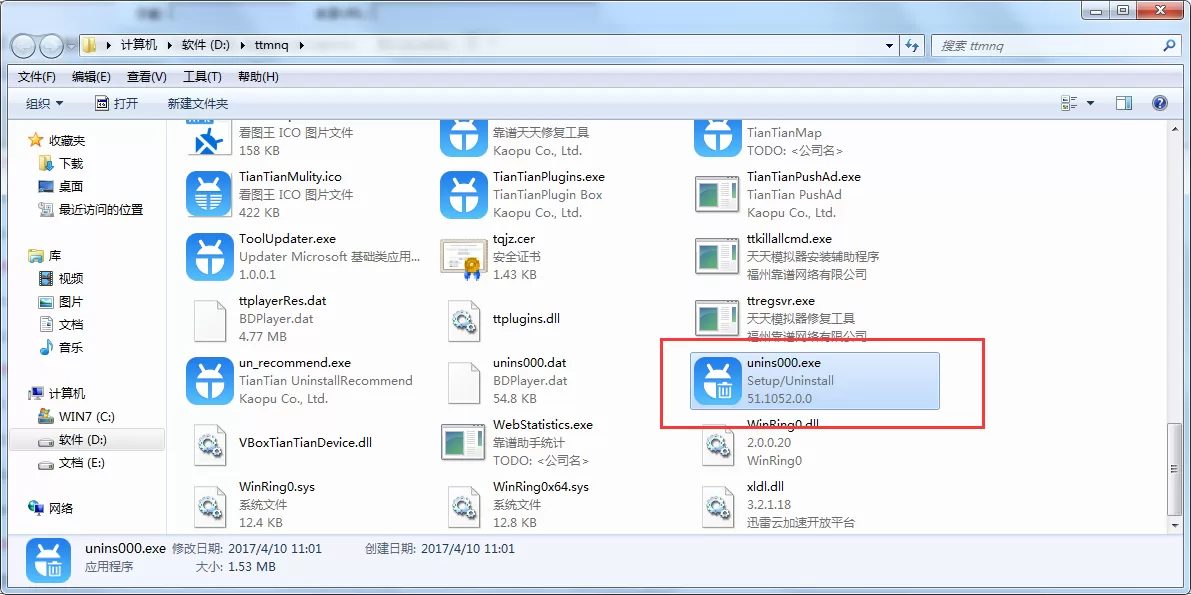Viewport: 1191px width, 595px height.
Task: Toggle the preview pane icon
Action: 1124,103
